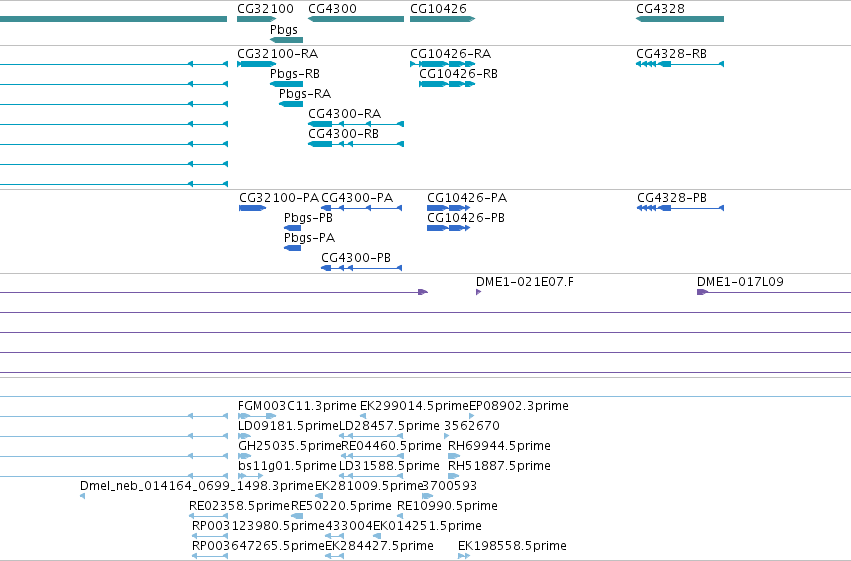Select EST label RE02358.5prime
Screen dimensions: 851x561
(x=239, y=506)
